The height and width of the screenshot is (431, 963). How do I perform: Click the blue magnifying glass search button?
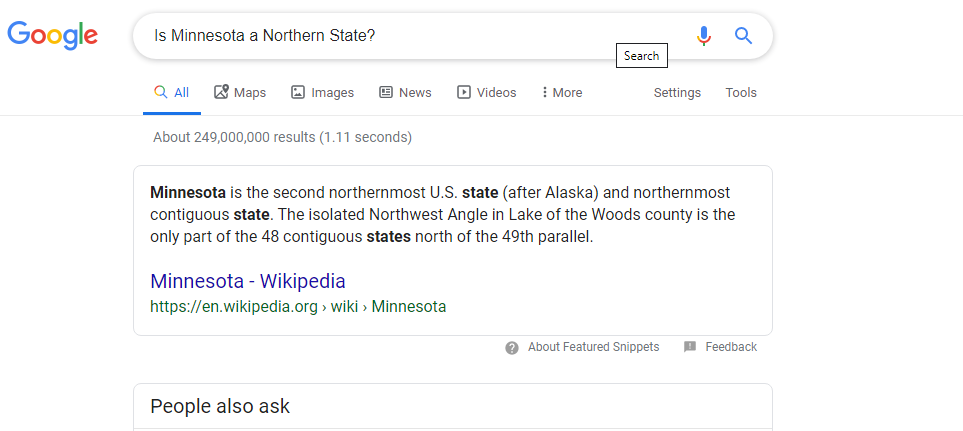point(743,36)
